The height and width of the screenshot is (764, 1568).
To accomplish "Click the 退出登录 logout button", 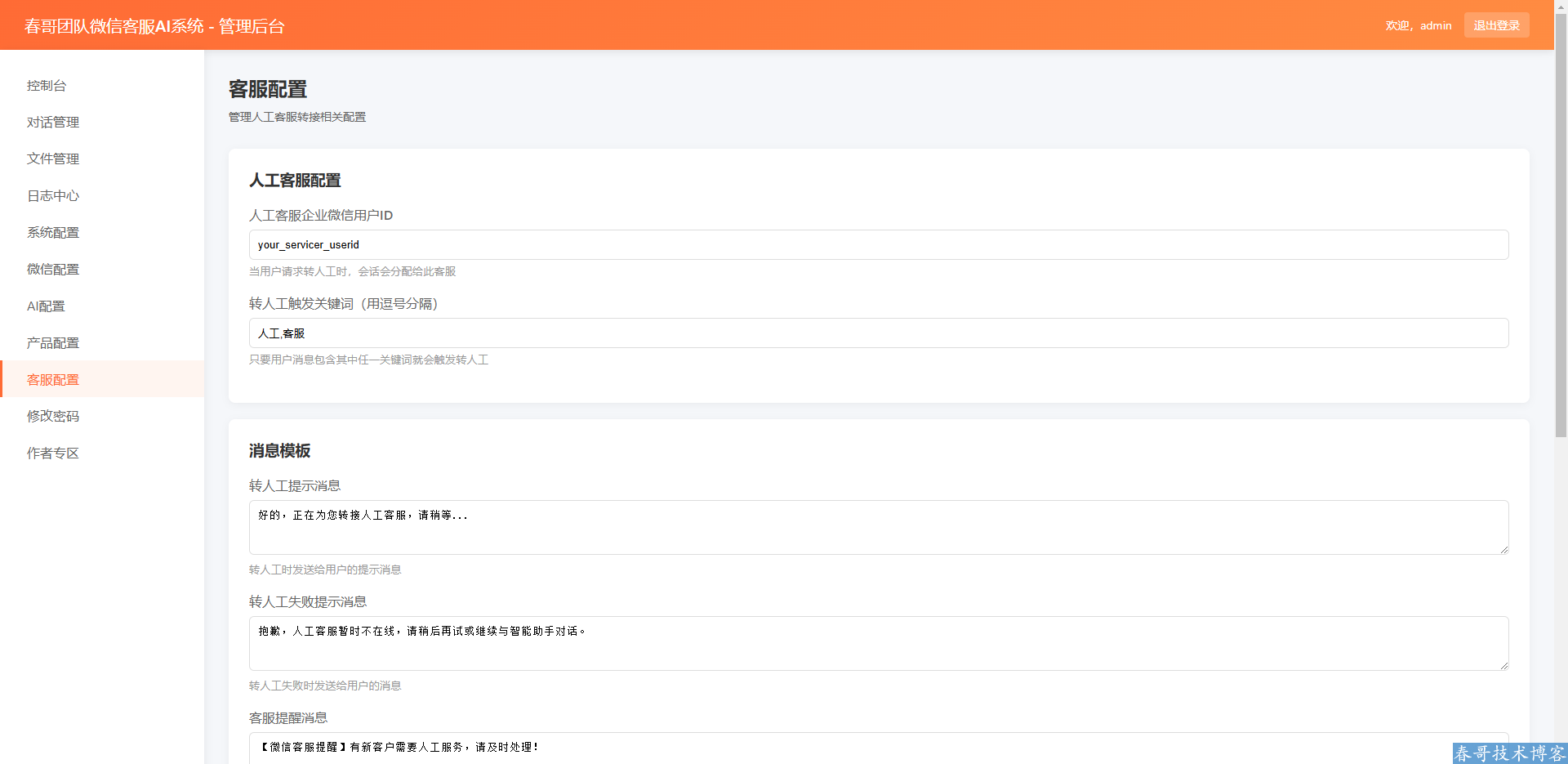I will click(1496, 25).
